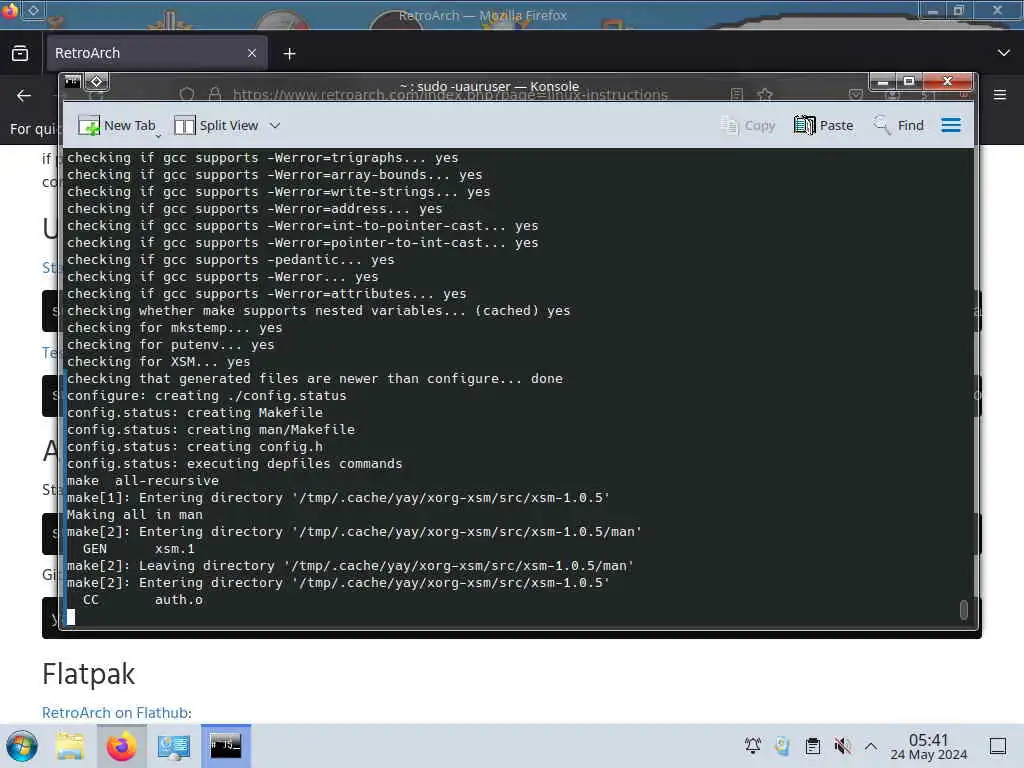The height and width of the screenshot is (768, 1024).
Task: Click show desktop button in taskbar
Action: 998,746
